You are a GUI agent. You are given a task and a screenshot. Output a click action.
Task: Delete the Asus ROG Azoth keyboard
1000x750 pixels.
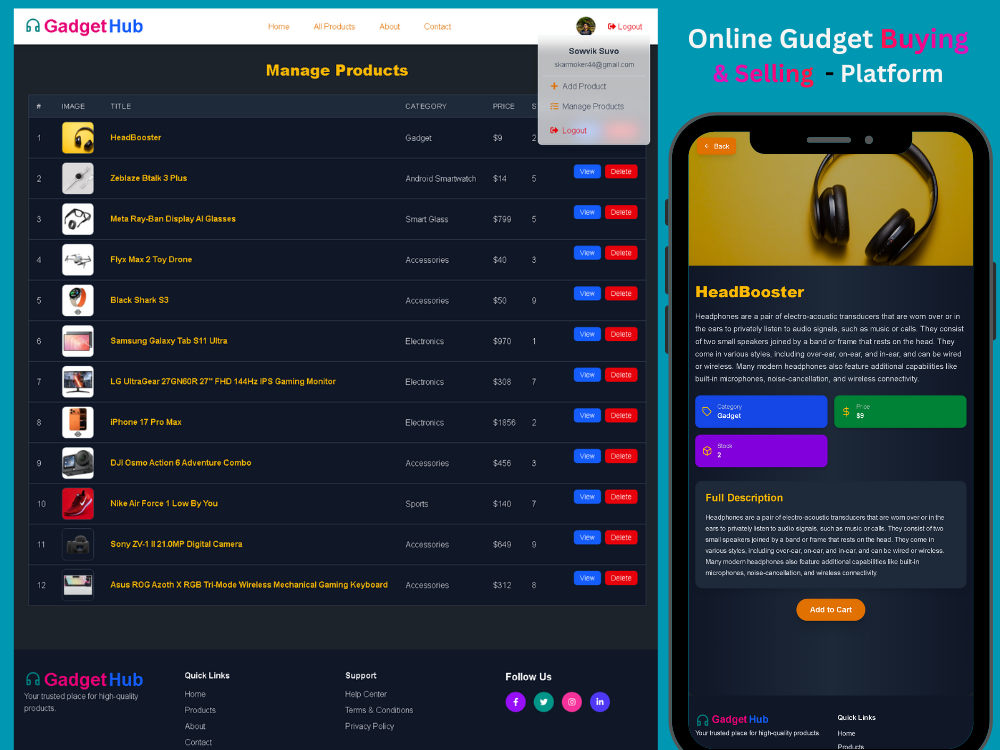pos(621,578)
